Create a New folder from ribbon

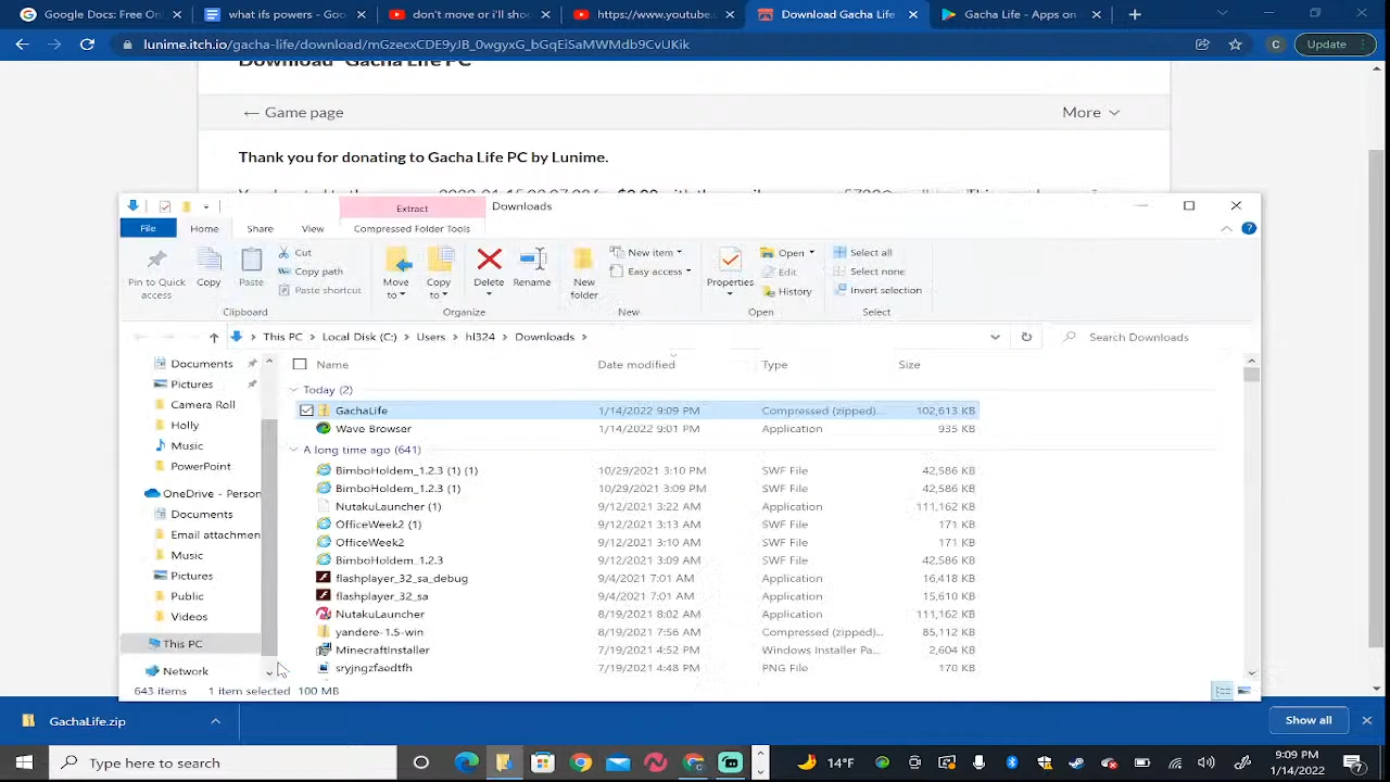(584, 273)
